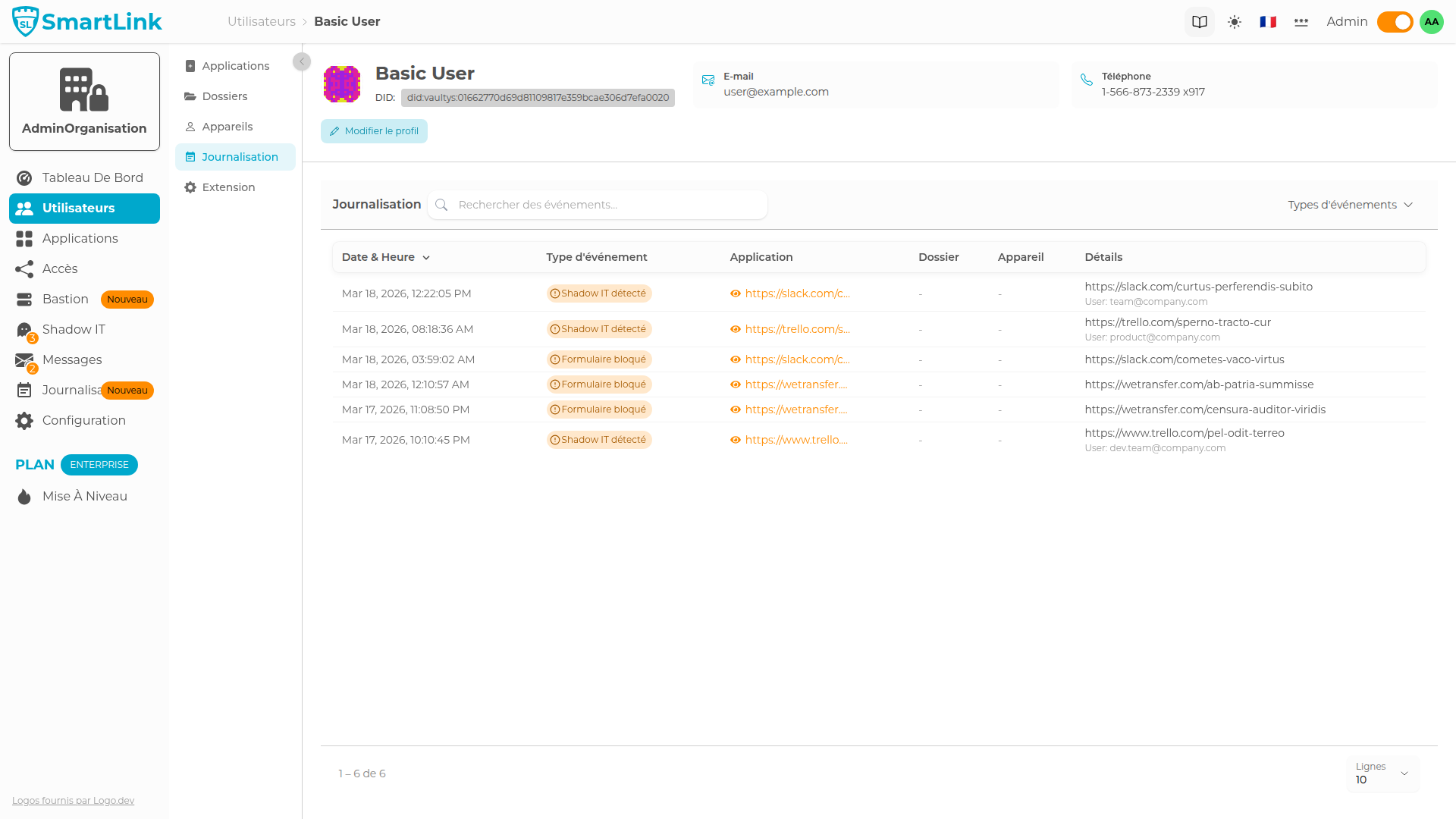Toggle the Admin mode switch

(x=1395, y=21)
